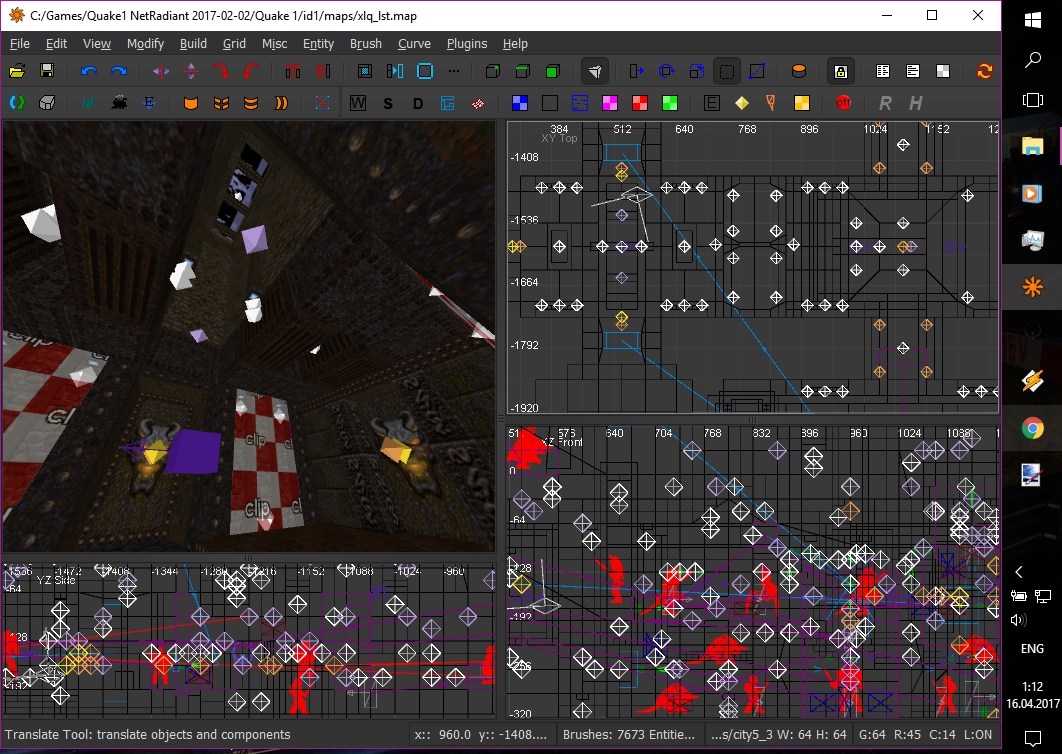
Task: Toggle the dashed-square resize tool
Action: point(727,71)
